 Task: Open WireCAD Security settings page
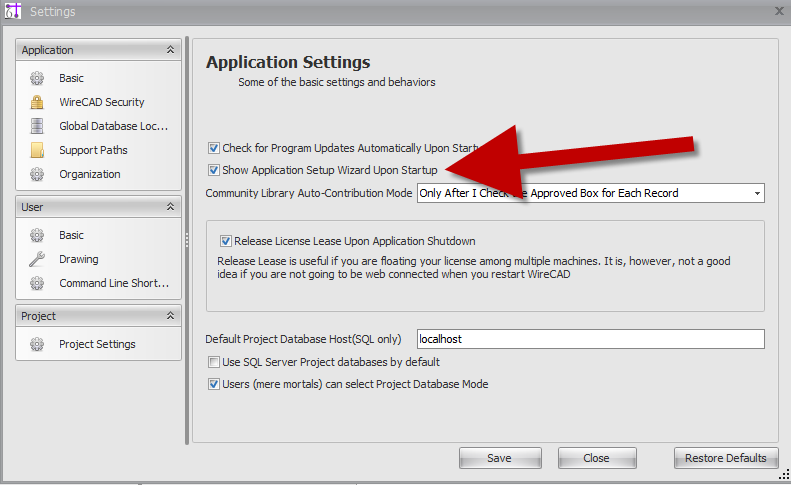tap(101, 102)
